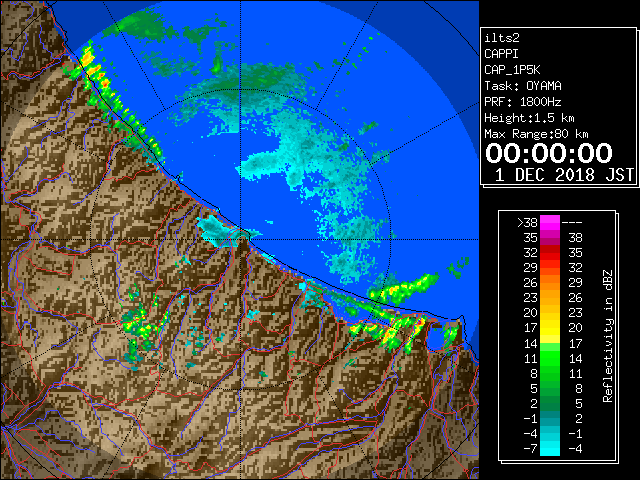
Task: Click the "---" legend entry
Action: (x=572, y=222)
